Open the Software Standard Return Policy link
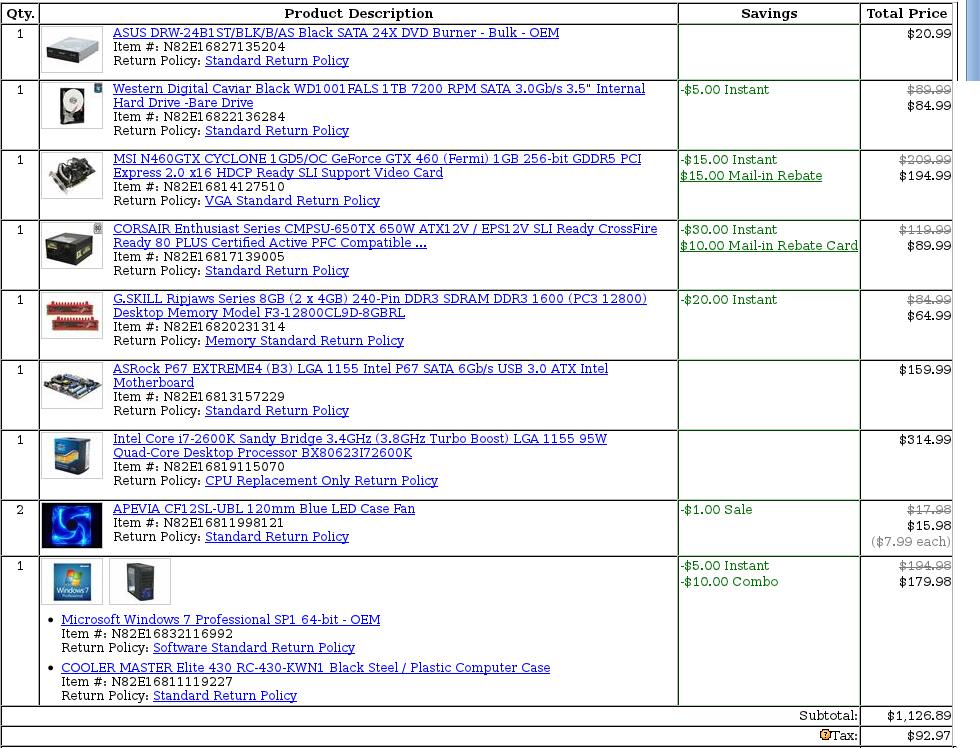 254,647
